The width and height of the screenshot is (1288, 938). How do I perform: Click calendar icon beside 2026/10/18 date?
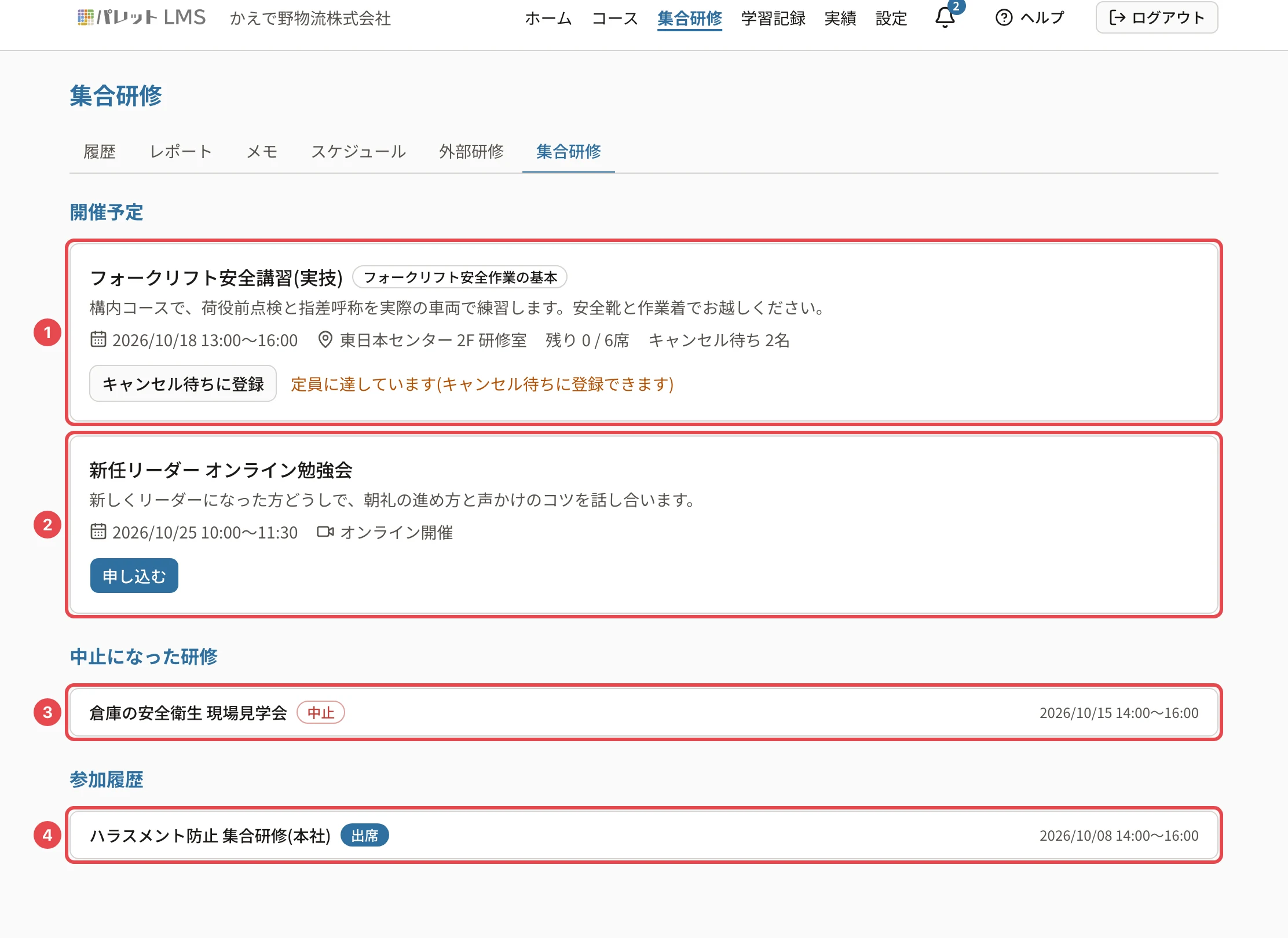[x=98, y=339]
